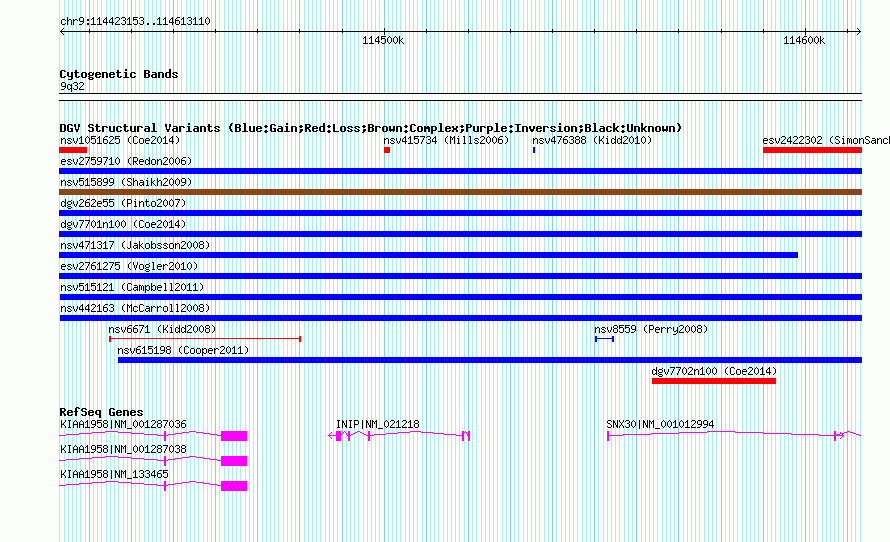Click the nsv471317 (Jakobsson2008) blue bar
The width and height of the screenshot is (890, 542).
(429, 255)
